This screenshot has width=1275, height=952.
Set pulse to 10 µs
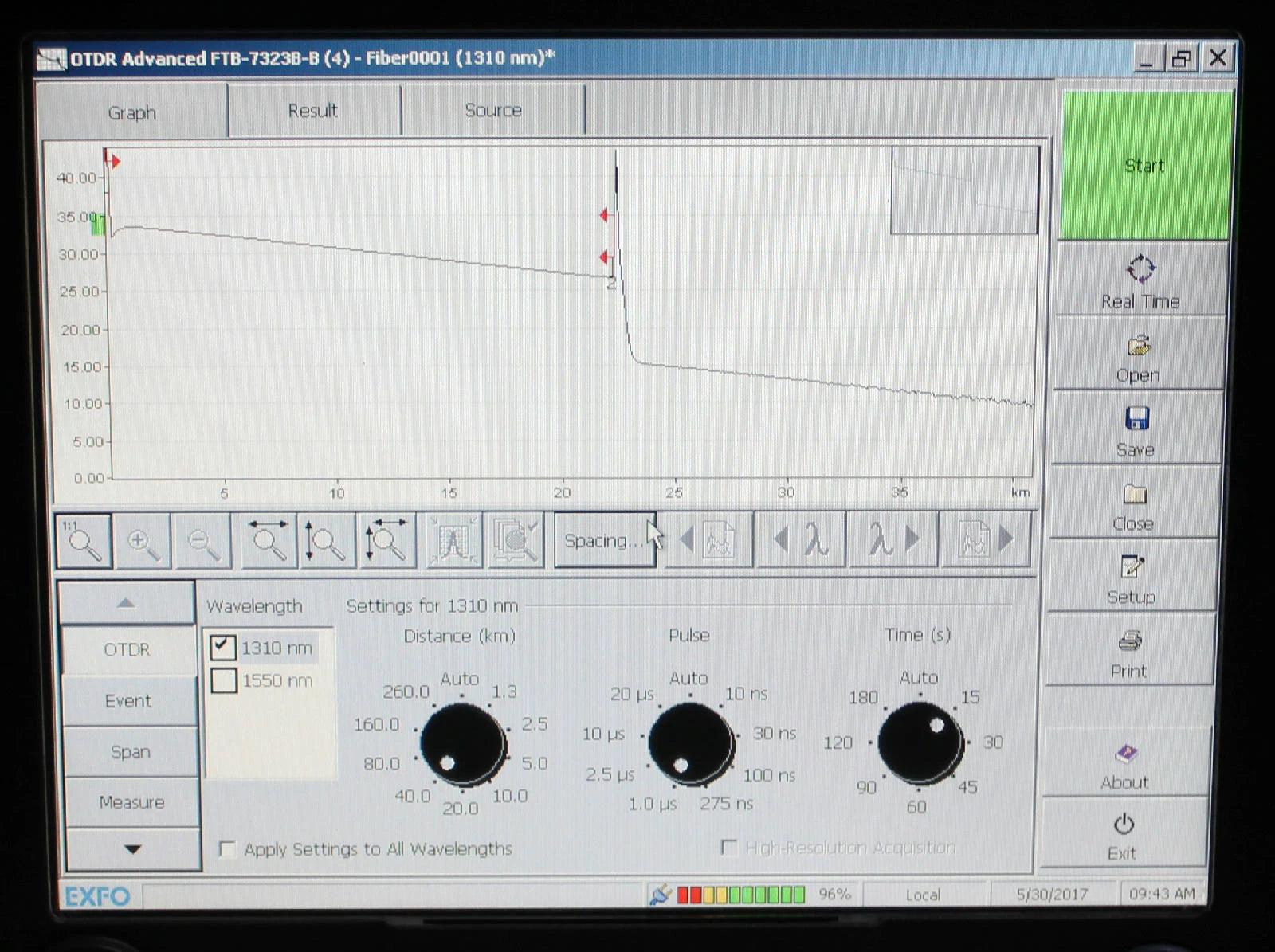[603, 734]
